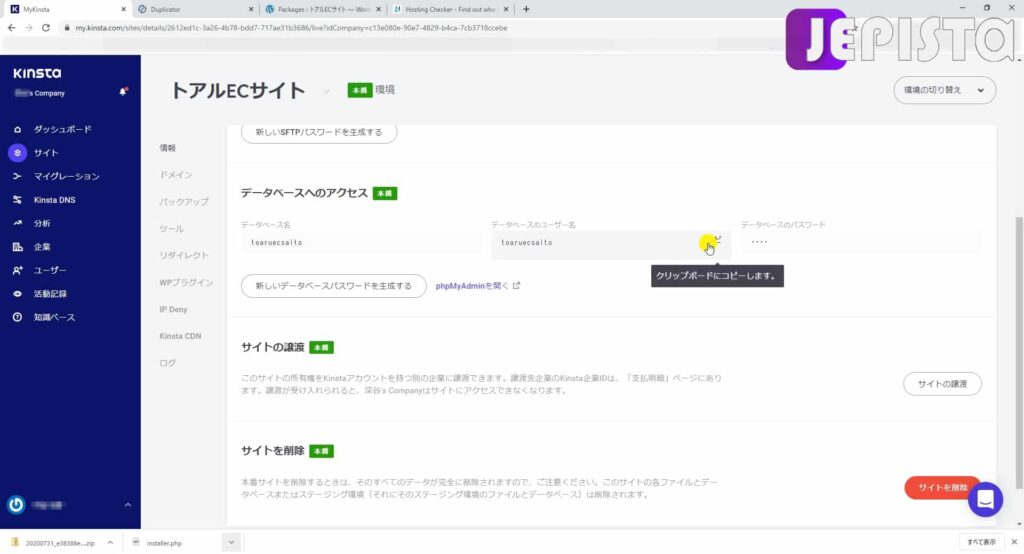1024x554 pixels.
Task: Click the knowledge base question icon
Action: (18, 318)
